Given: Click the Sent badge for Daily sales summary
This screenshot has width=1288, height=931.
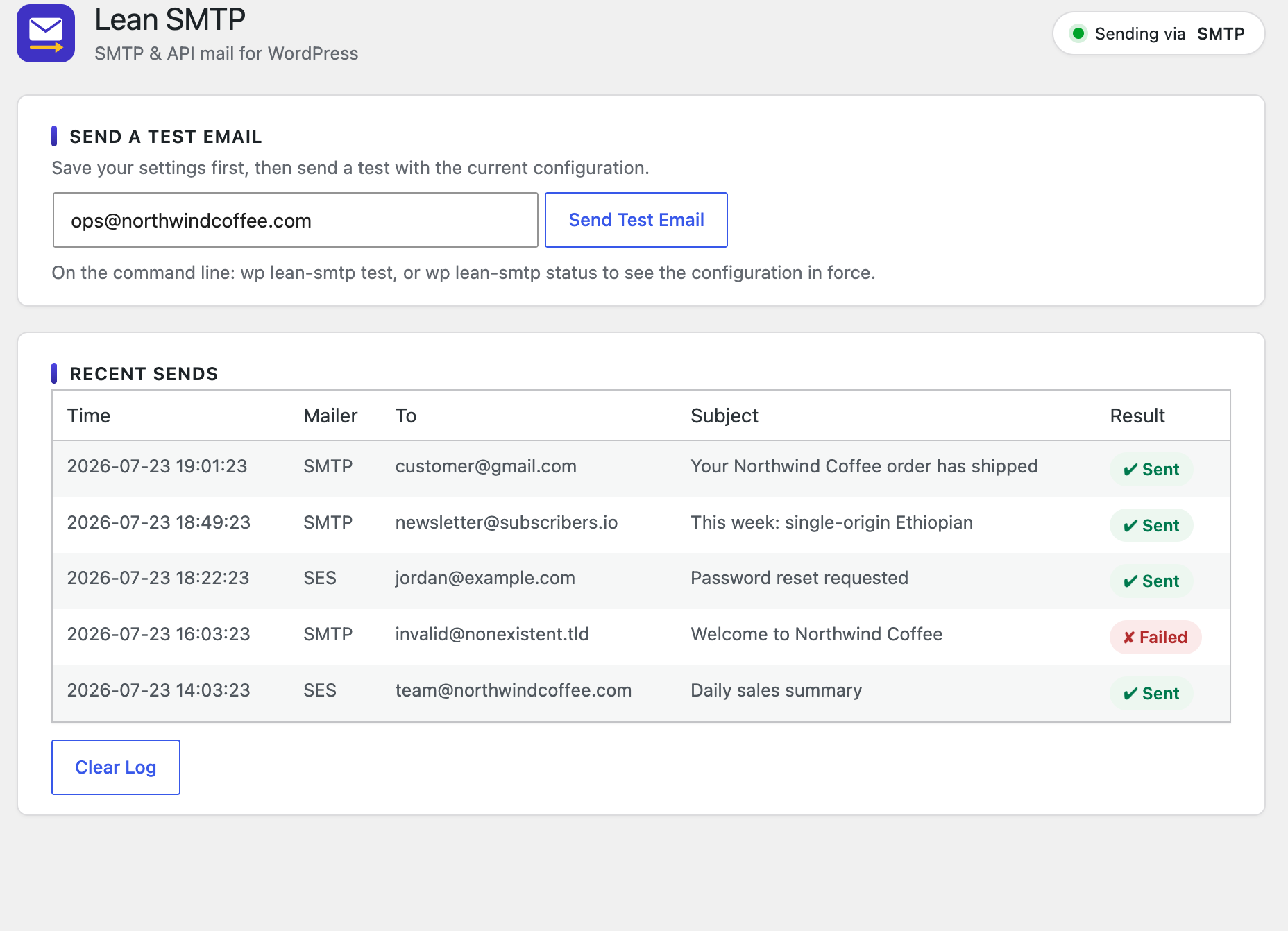Looking at the screenshot, I should coord(1151,694).
